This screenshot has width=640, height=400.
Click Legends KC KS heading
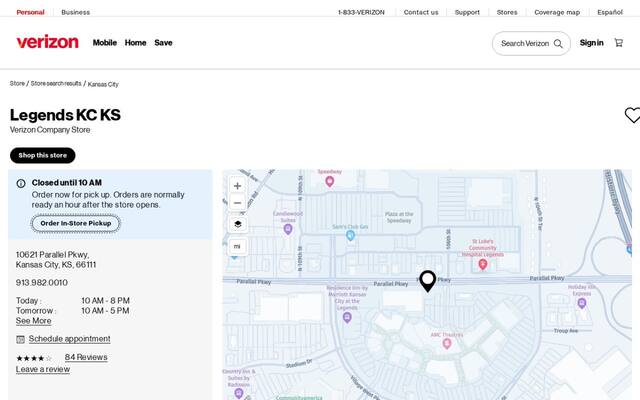pos(65,115)
